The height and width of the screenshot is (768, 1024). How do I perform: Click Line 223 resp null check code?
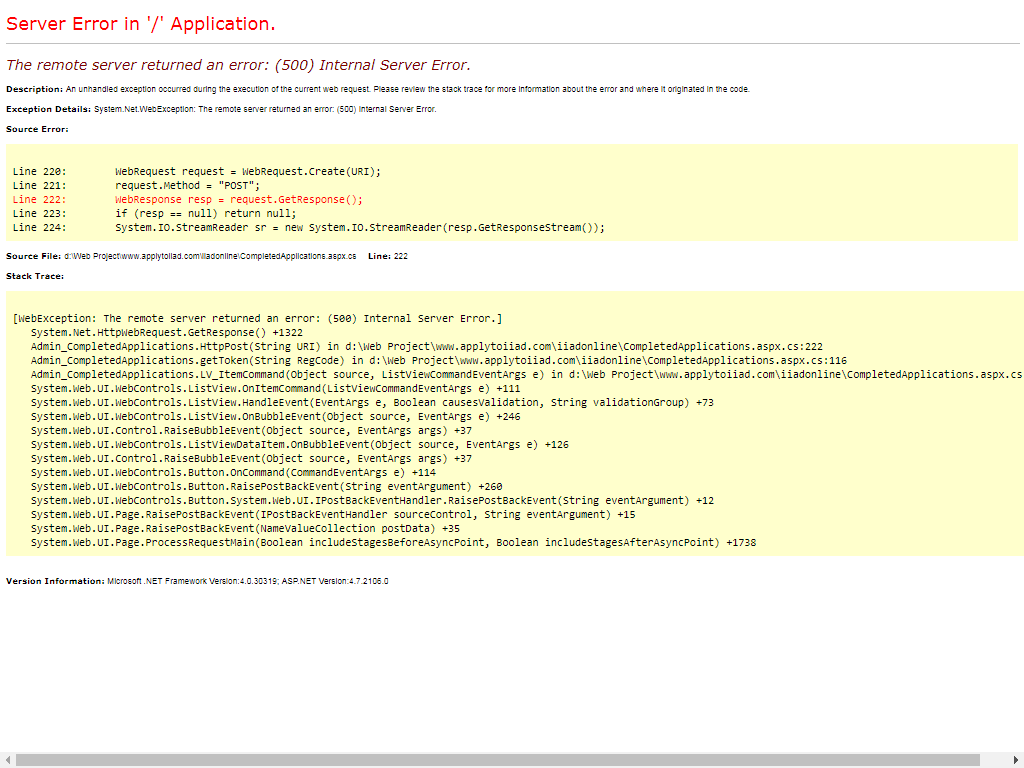pyautogui.click(x=205, y=213)
